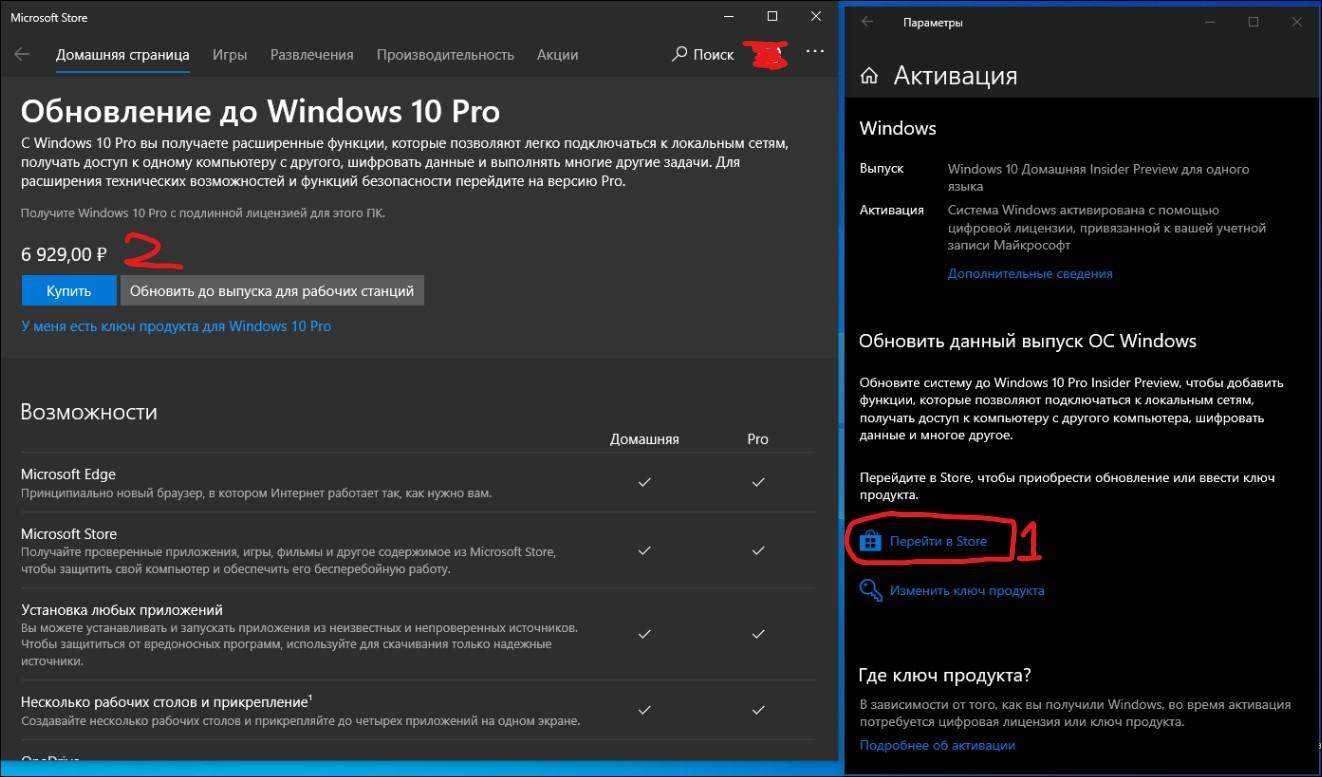
Task: Click the Купить button
Action: [68, 291]
